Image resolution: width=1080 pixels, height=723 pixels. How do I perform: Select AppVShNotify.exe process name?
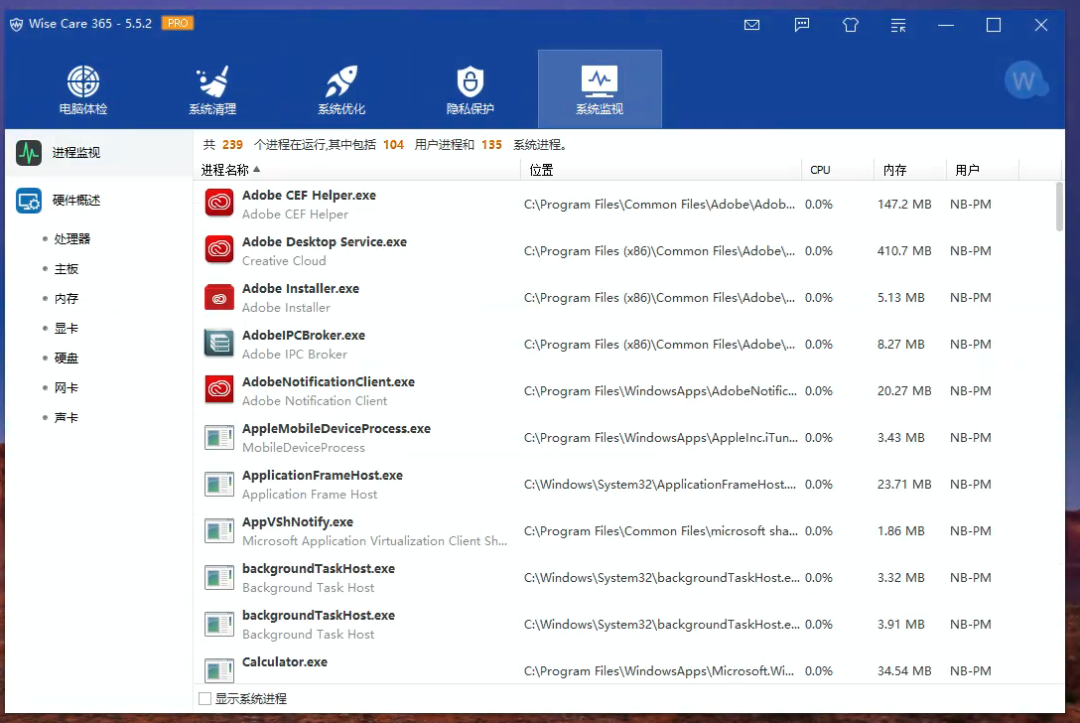298,523
